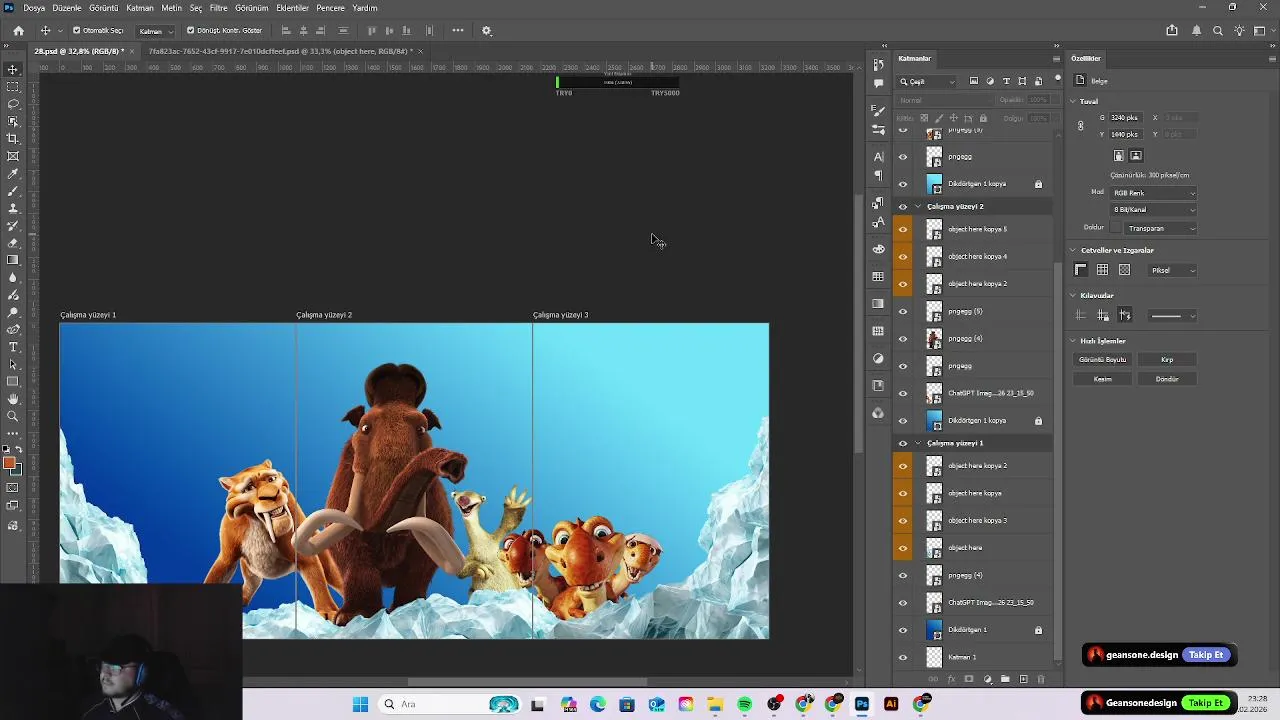Select the Crop tool

(x=13, y=138)
